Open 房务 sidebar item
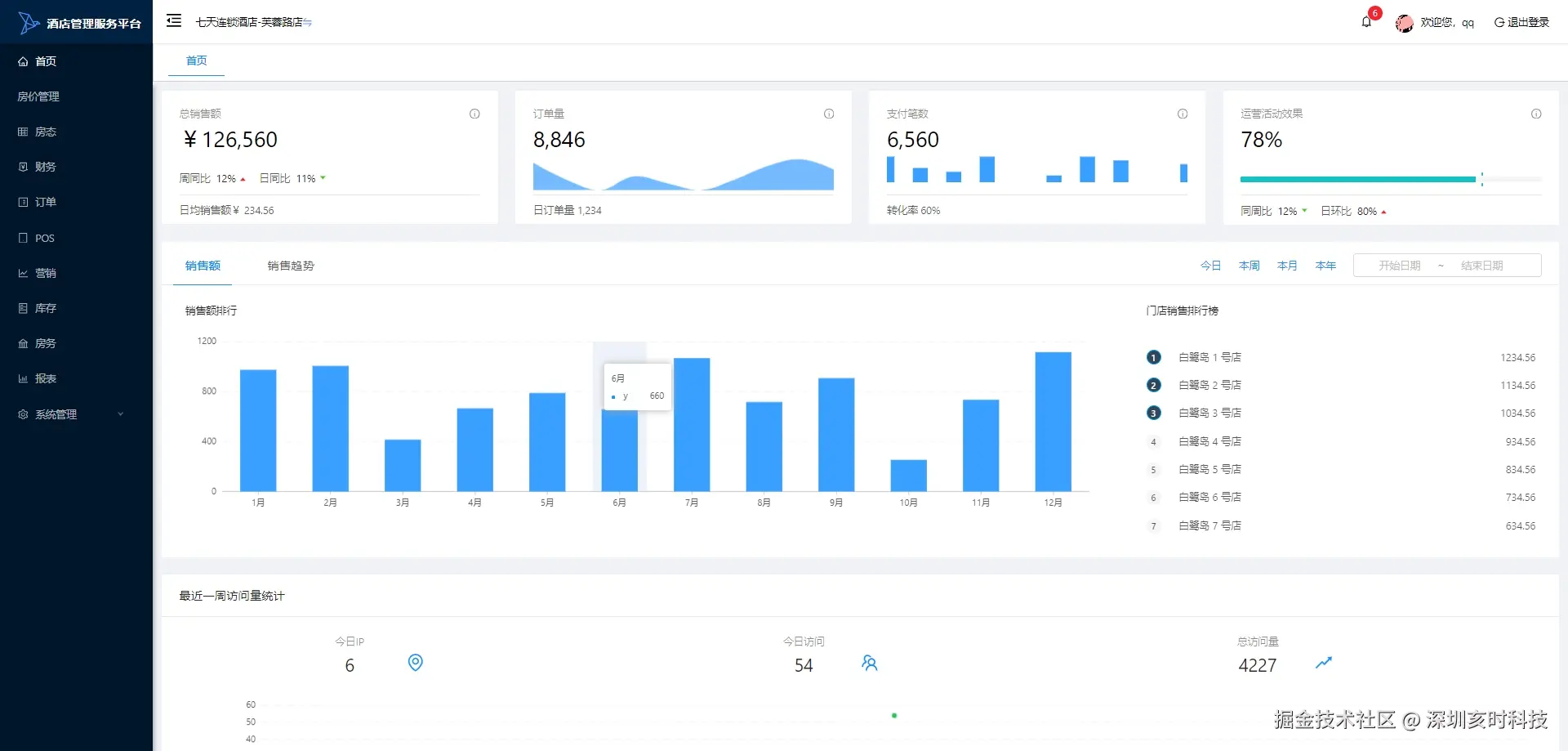 tap(77, 343)
